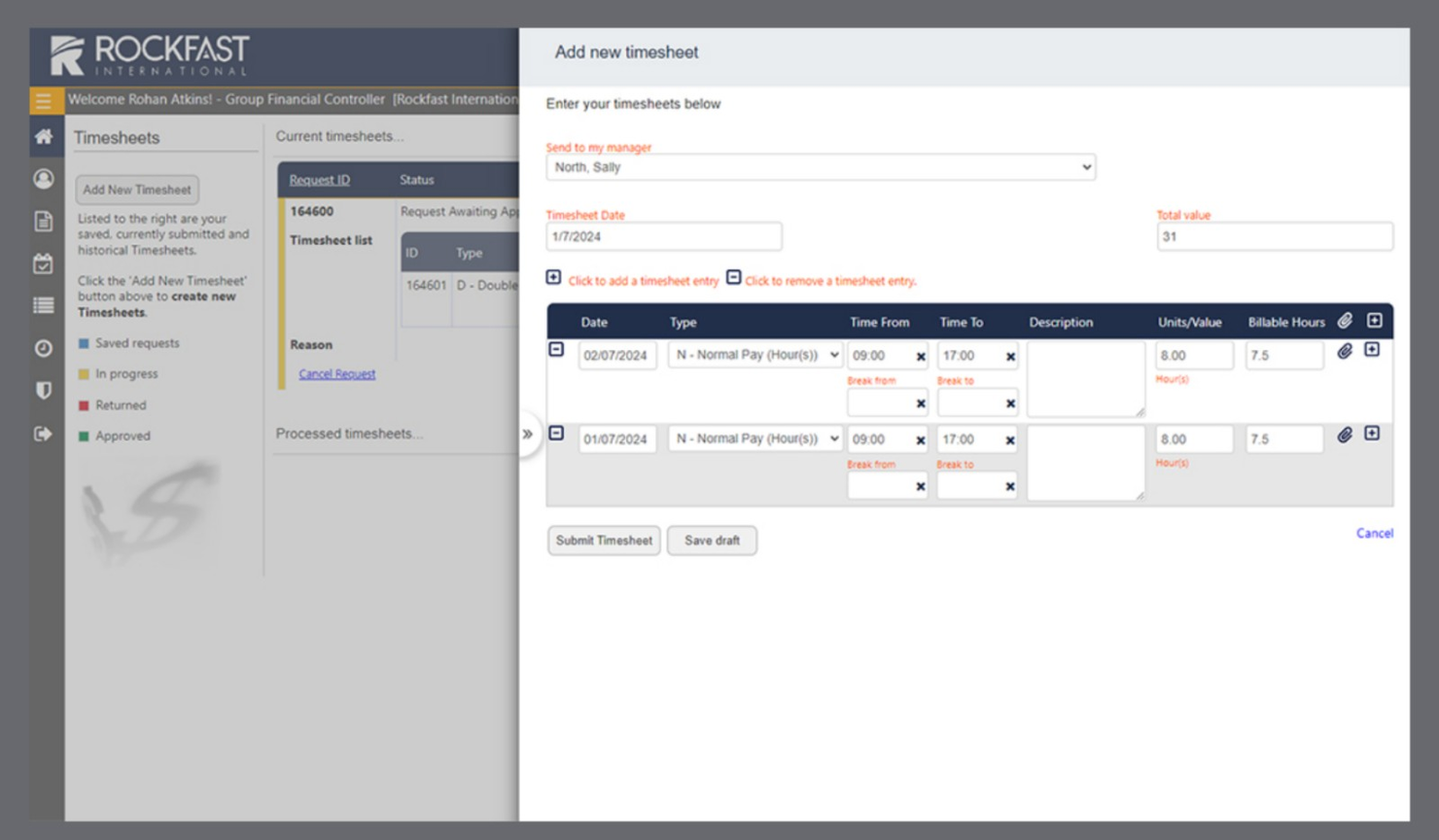Screen dimensions: 1439x840
Task: Open the home icon in the sidebar
Action: tap(43, 137)
